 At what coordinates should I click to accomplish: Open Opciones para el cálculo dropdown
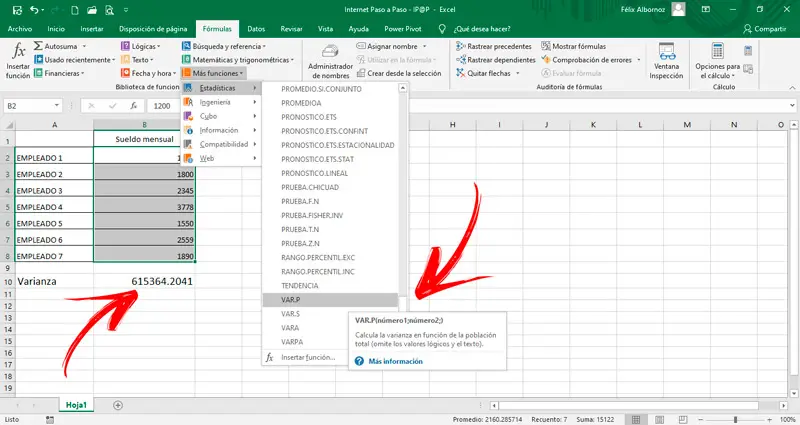coord(717,60)
